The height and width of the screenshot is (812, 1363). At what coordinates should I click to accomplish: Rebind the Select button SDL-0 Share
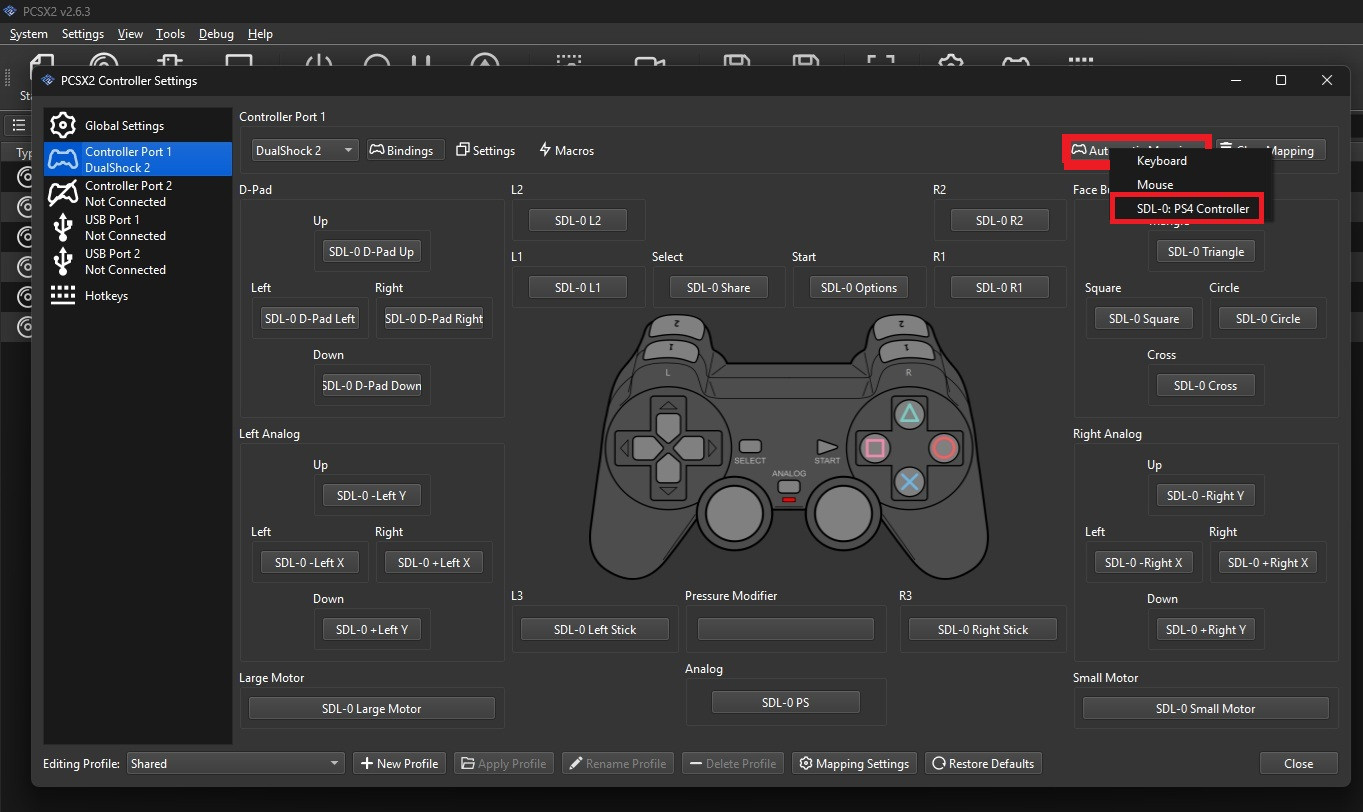(x=718, y=287)
